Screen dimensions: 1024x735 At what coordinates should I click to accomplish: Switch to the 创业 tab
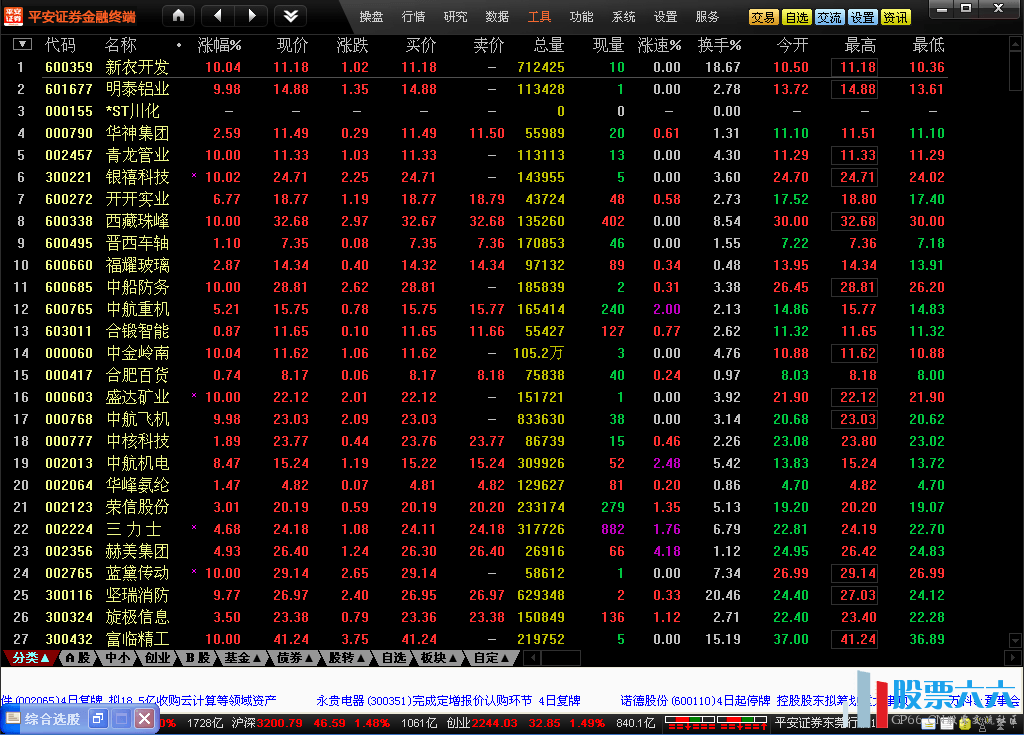[157, 658]
